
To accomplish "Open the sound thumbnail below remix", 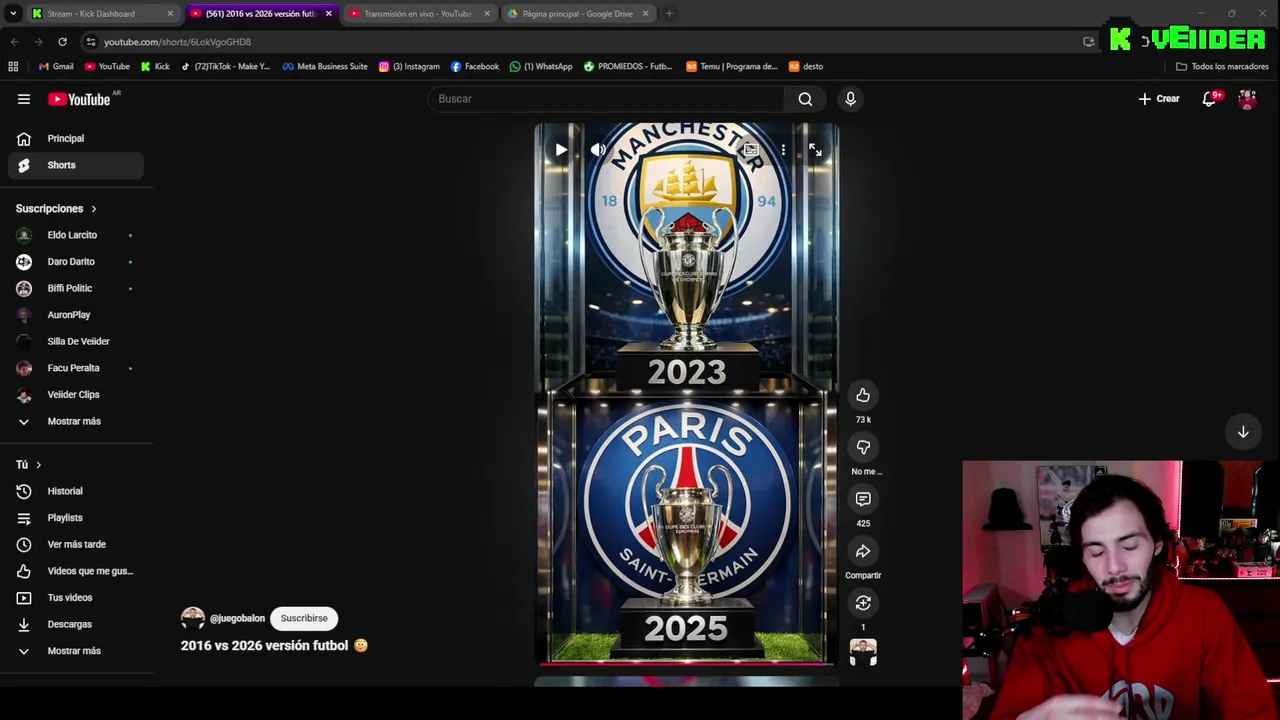I will click(863, 652).
